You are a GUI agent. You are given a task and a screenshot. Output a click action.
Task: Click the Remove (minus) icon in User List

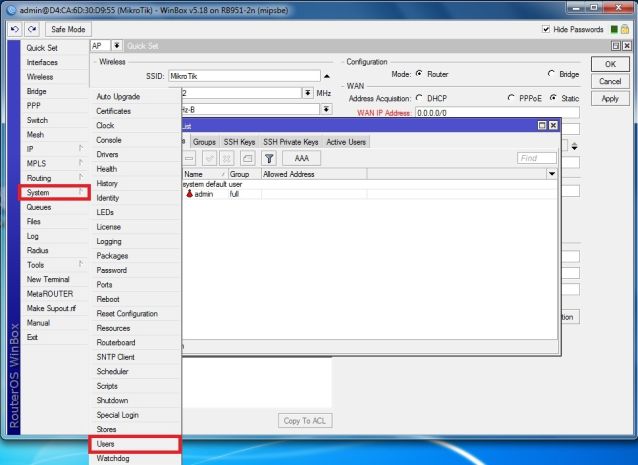[x=189, y=158]
